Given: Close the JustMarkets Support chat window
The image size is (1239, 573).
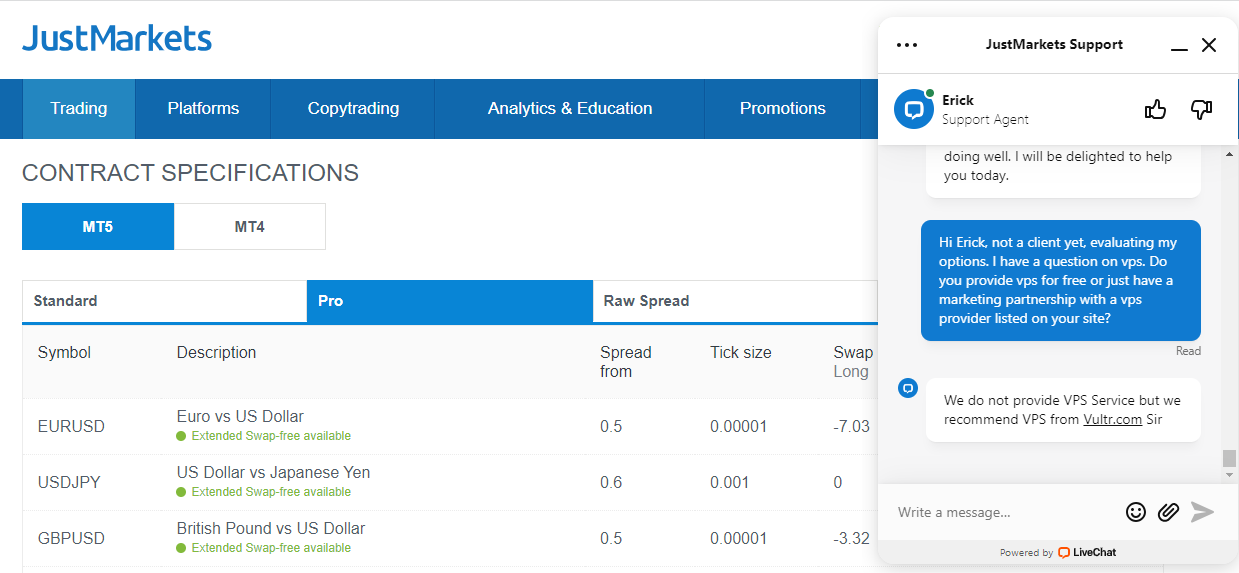Looking at the screenshot, I should (x=1209, y=45).
